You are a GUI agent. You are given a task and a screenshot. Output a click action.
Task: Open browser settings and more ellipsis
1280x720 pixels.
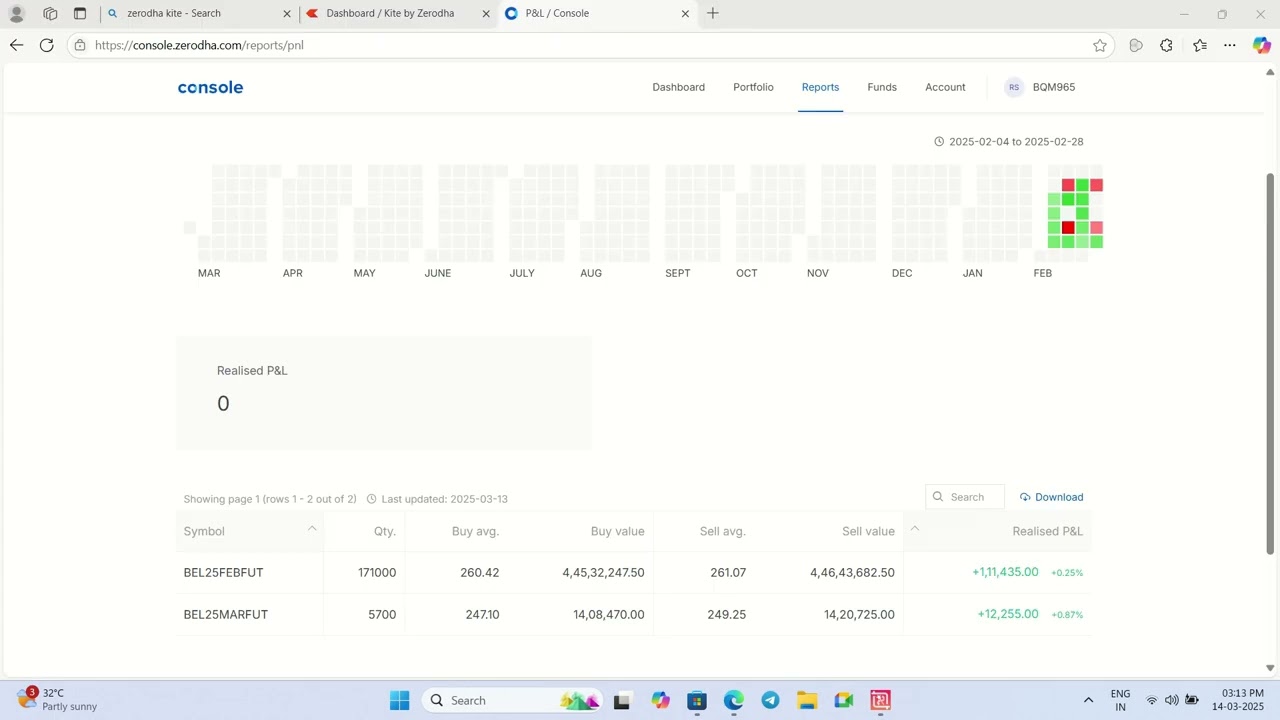tap(1230, 45)
